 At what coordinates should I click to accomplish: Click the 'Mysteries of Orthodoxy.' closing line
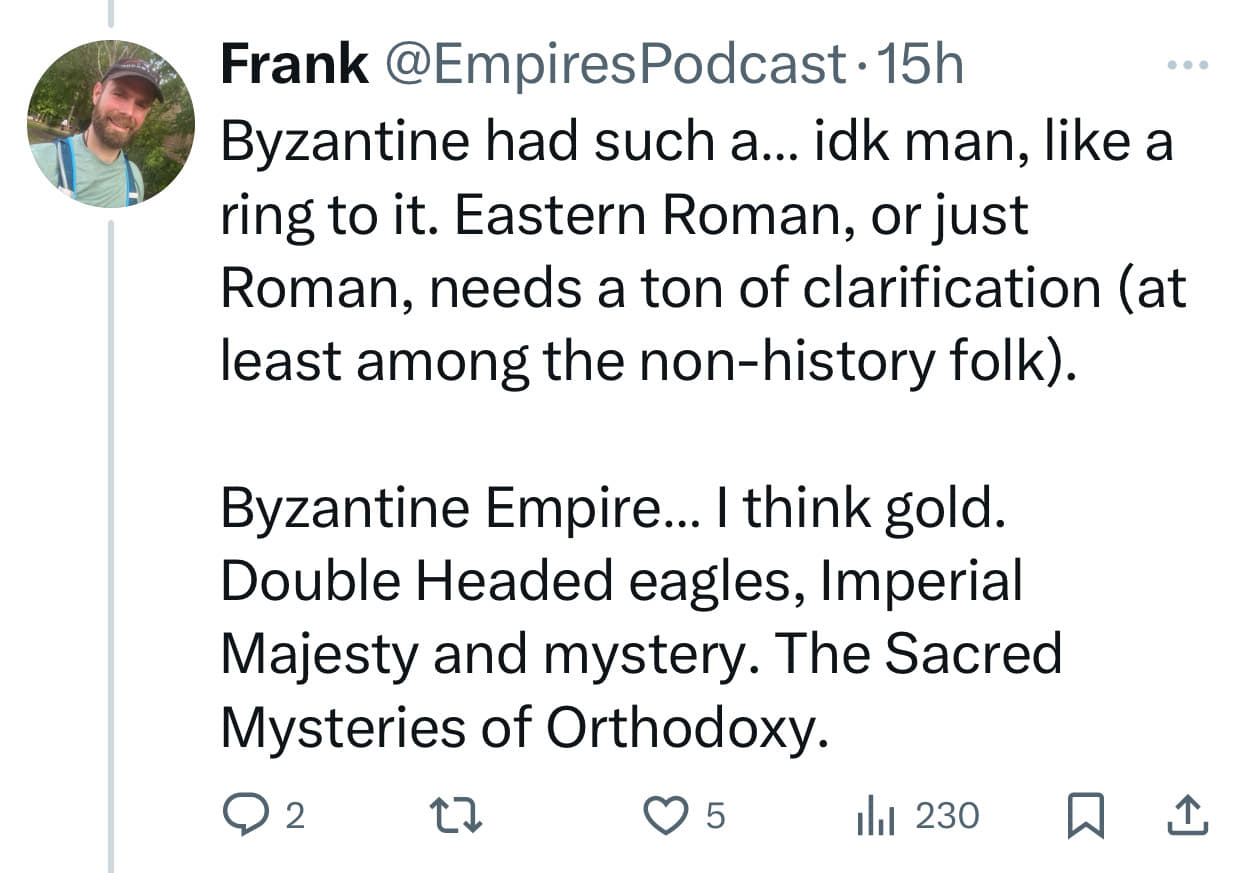524,728
